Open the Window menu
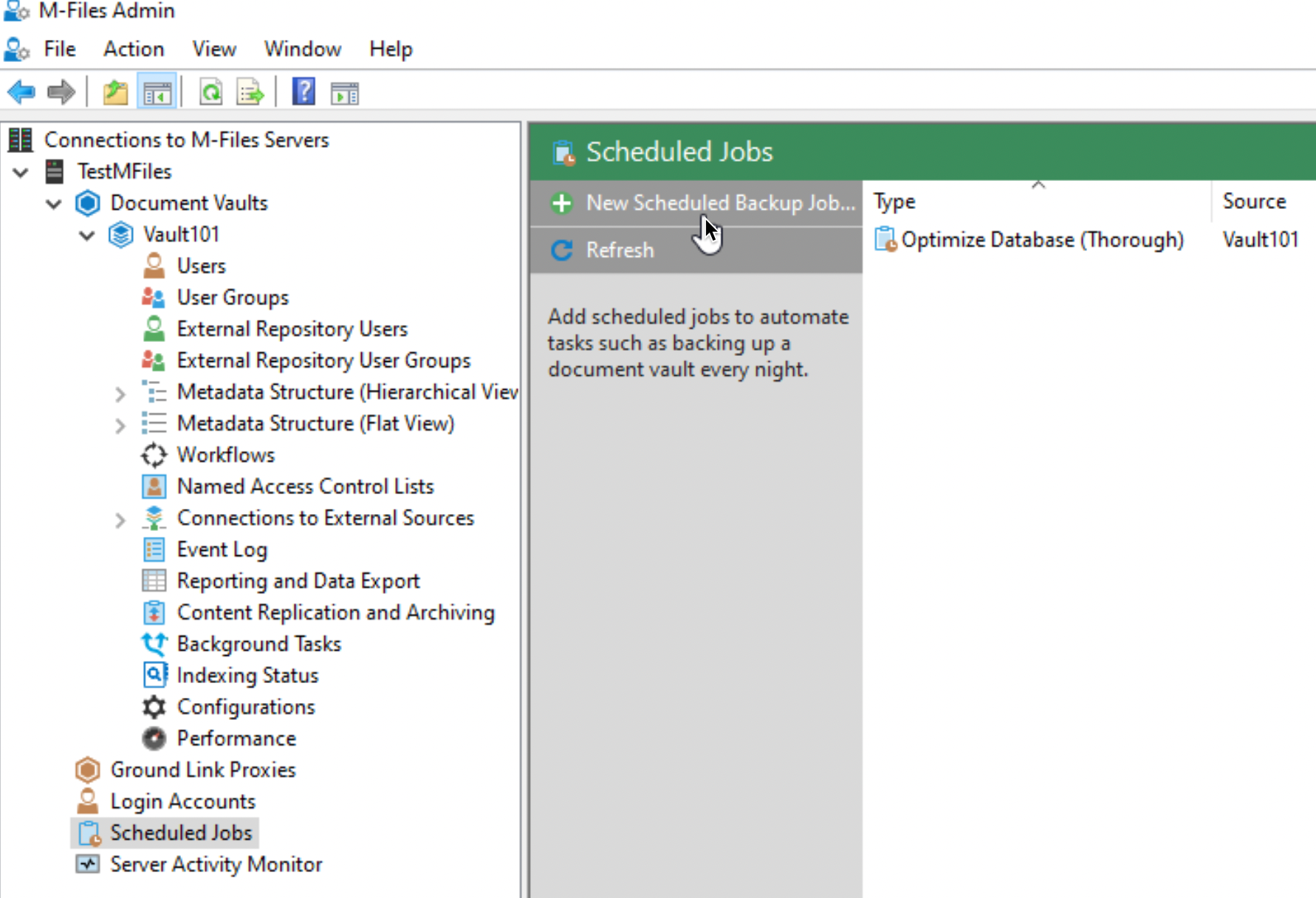 tap(303, 49)
